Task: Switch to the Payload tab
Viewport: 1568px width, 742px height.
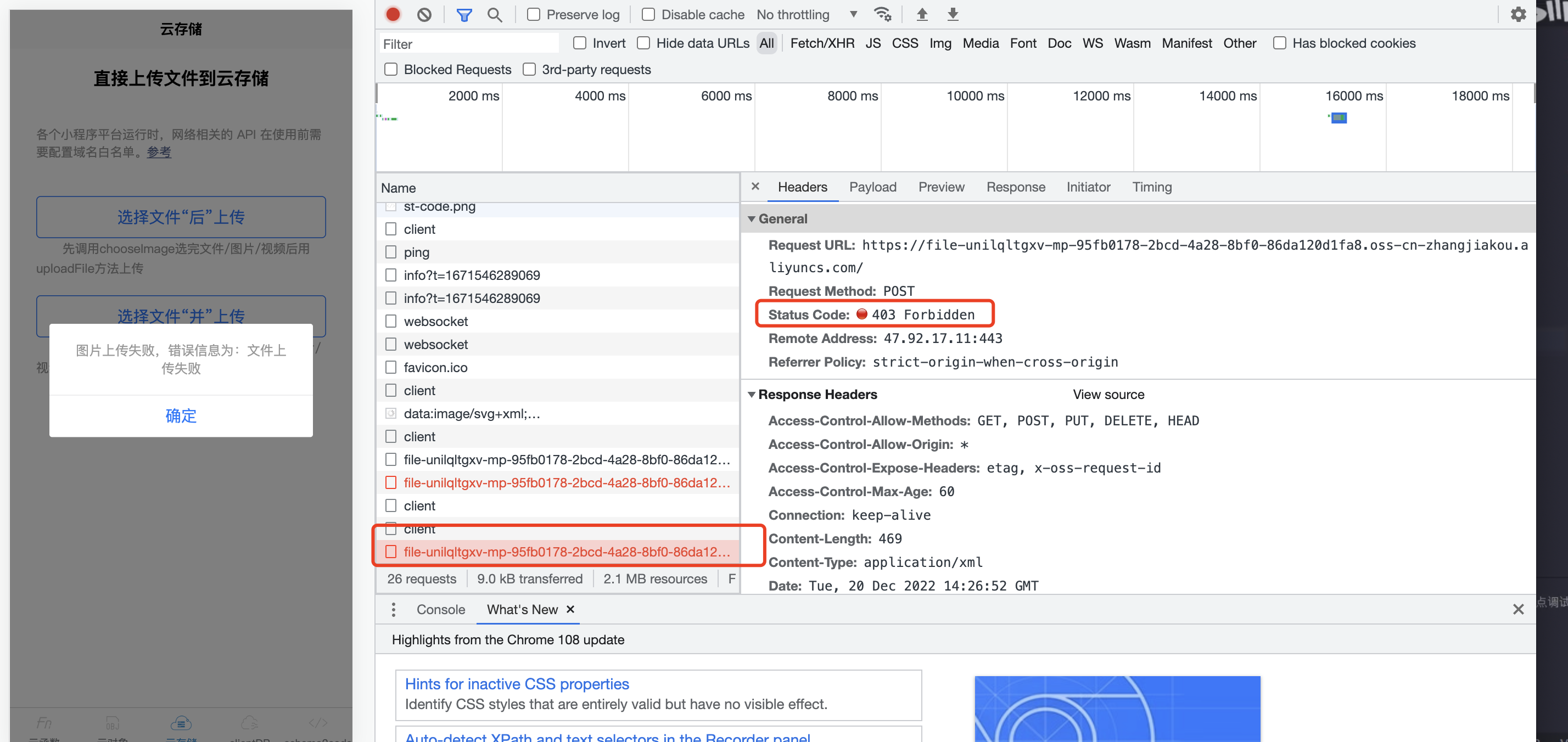Action: (872, 187)
